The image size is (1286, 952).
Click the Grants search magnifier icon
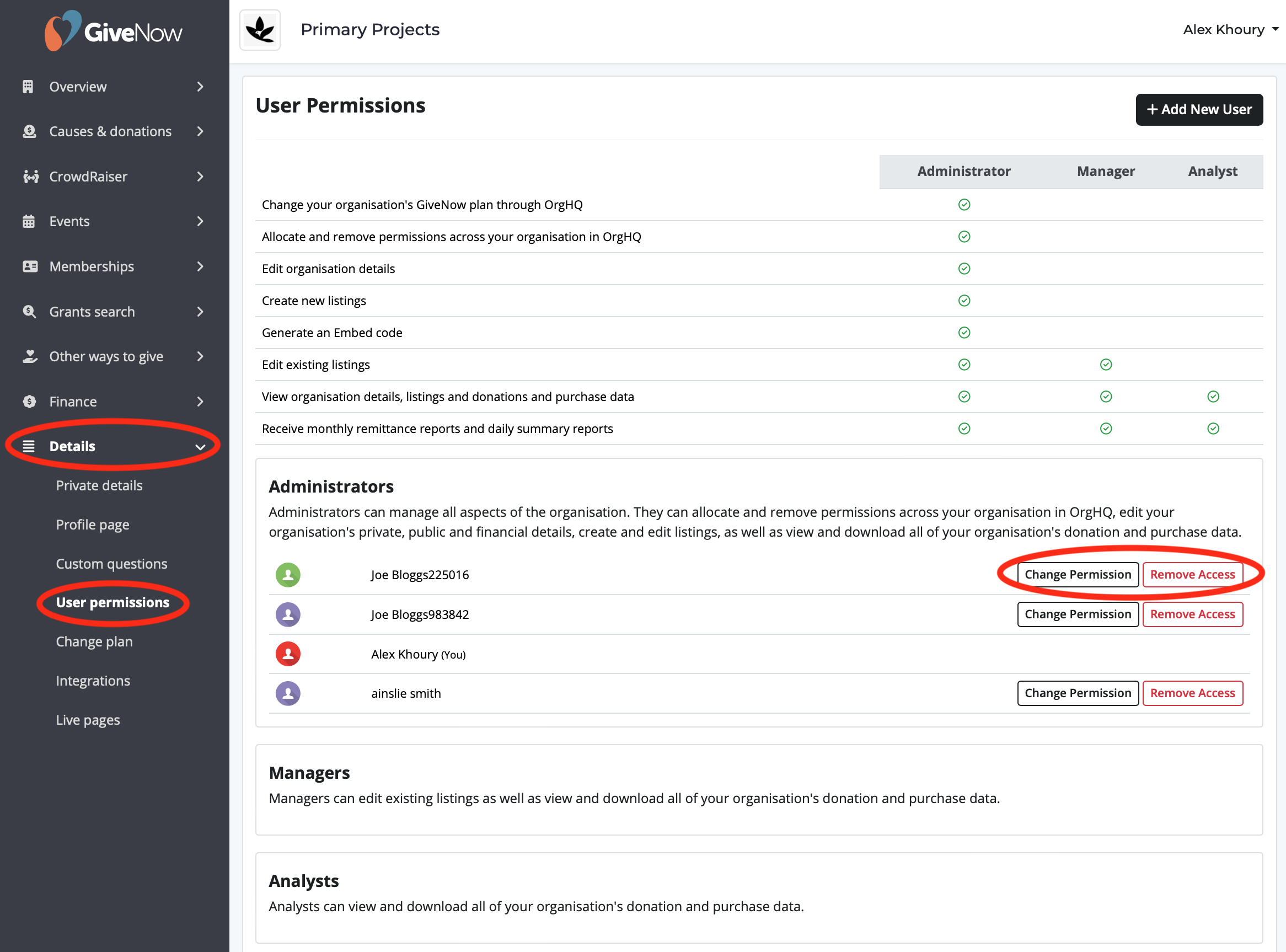point(29,312)
